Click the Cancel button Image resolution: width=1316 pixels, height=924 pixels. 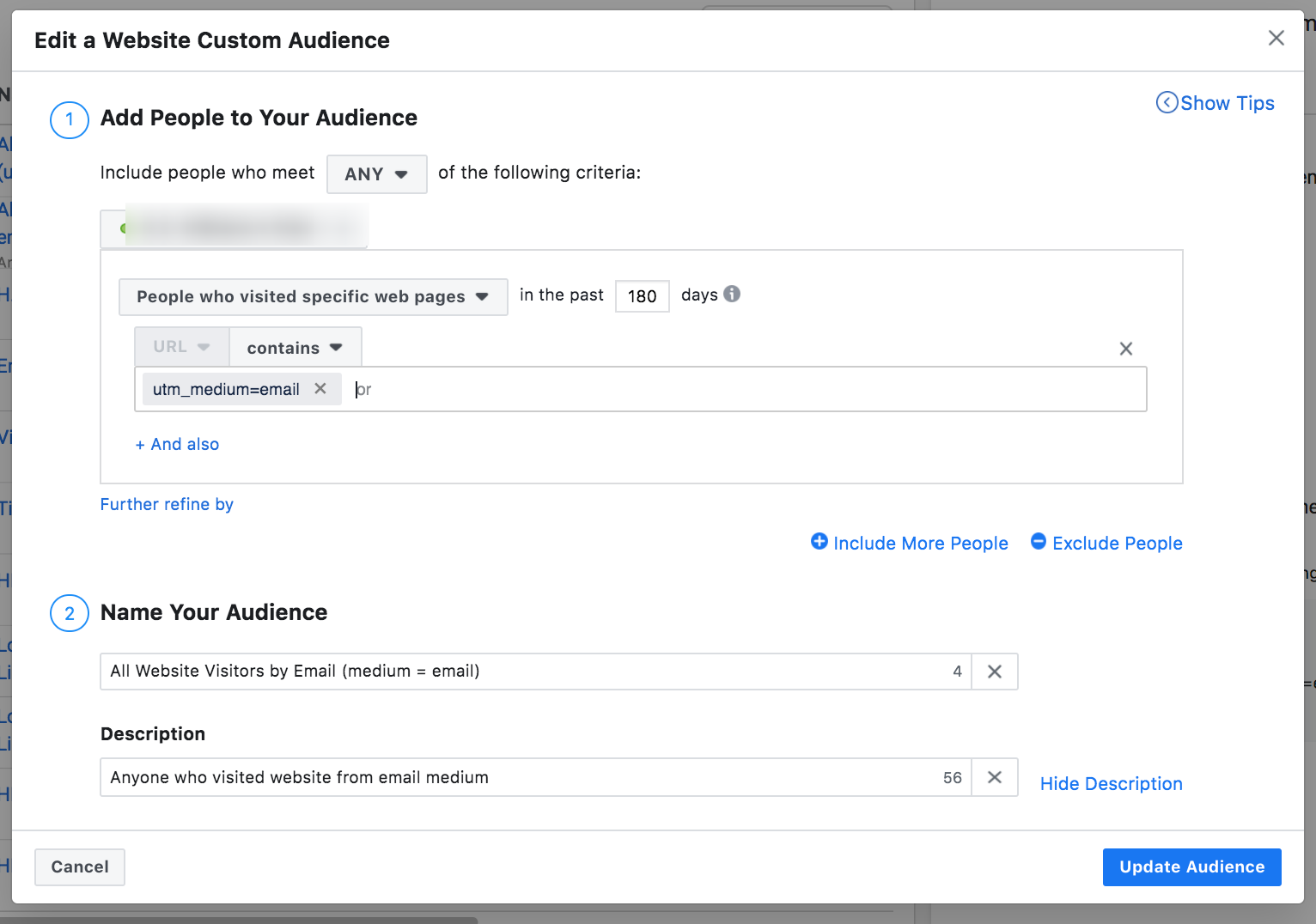(x=80, y=867)
